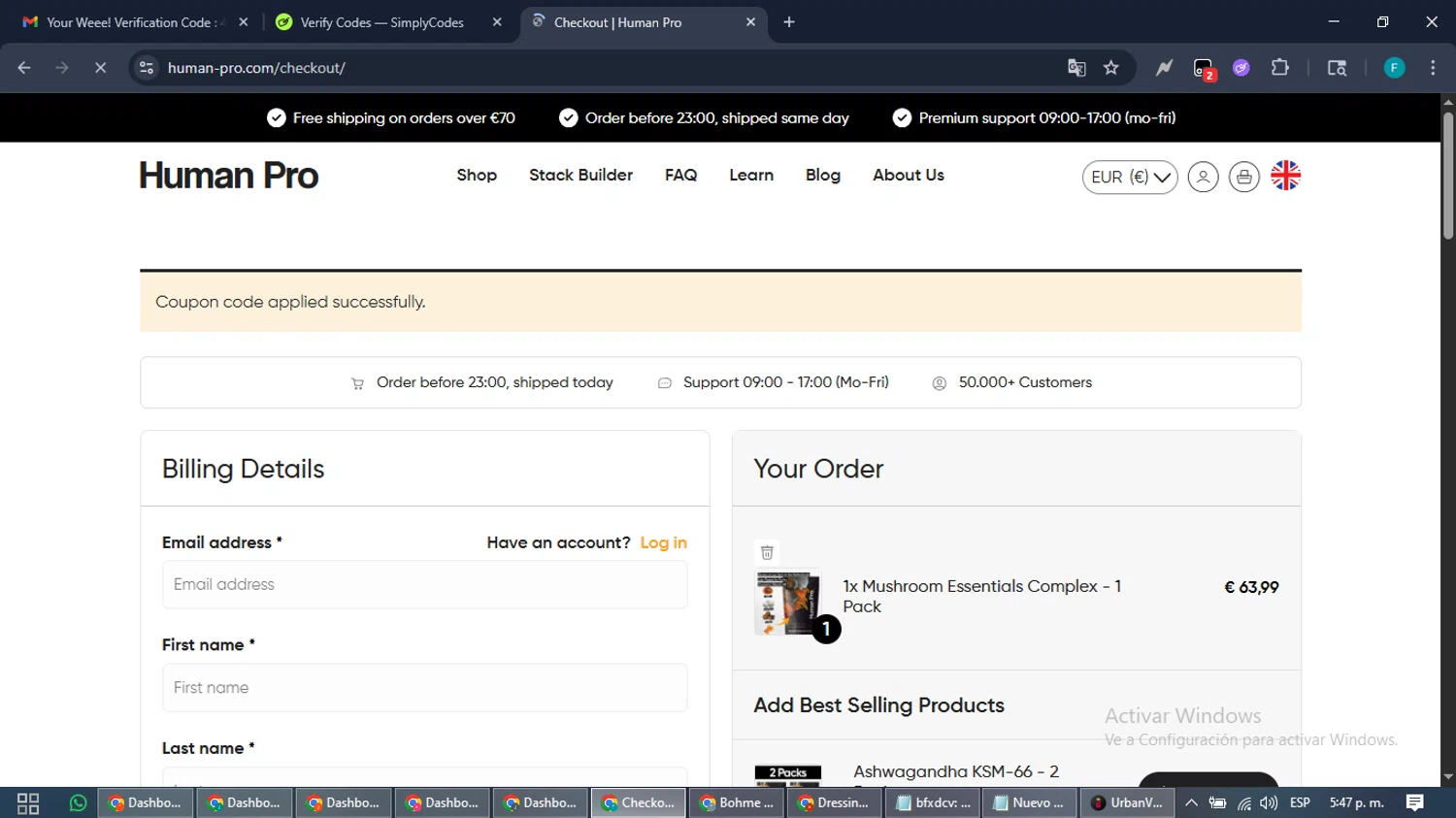Remove Mushroom Essentials Complex with trash icon
This screenshot has width=1456, height=818.
(x=767, y=552)
